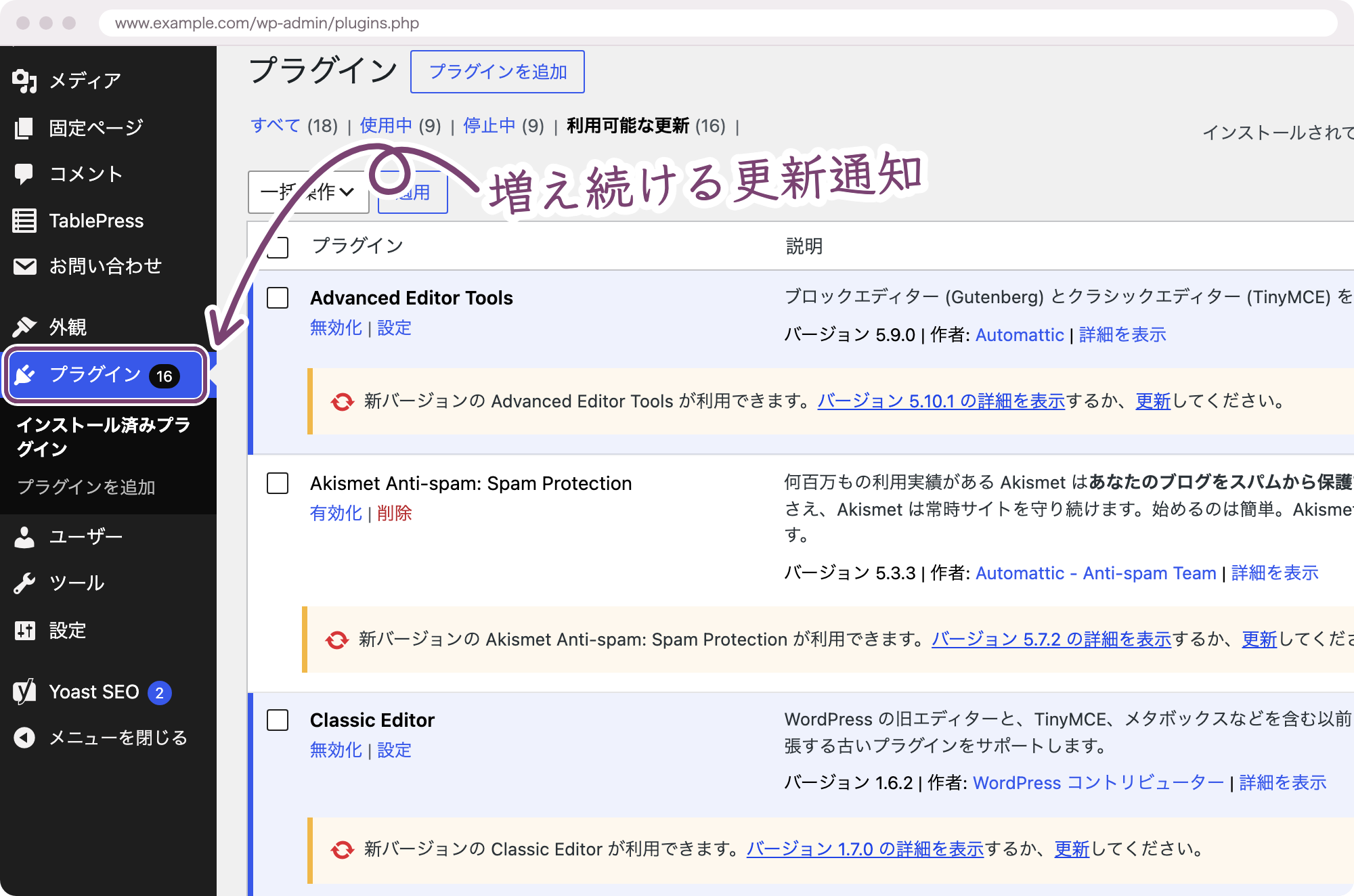Delete (削除) the Akismet plugin
The image size is (1354, 896).
click(x=394, y=514)
